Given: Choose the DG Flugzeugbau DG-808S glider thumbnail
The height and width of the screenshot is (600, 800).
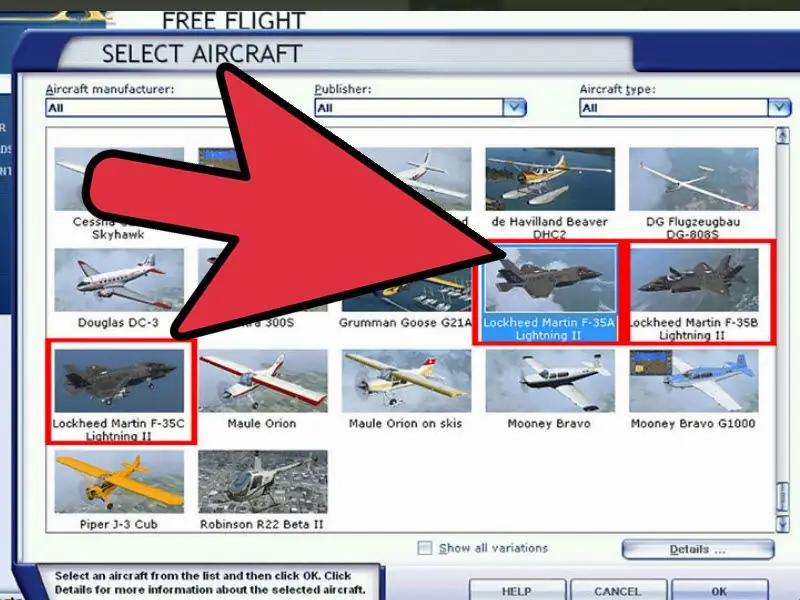Looking at the screenshot, I should coord(693,179).
